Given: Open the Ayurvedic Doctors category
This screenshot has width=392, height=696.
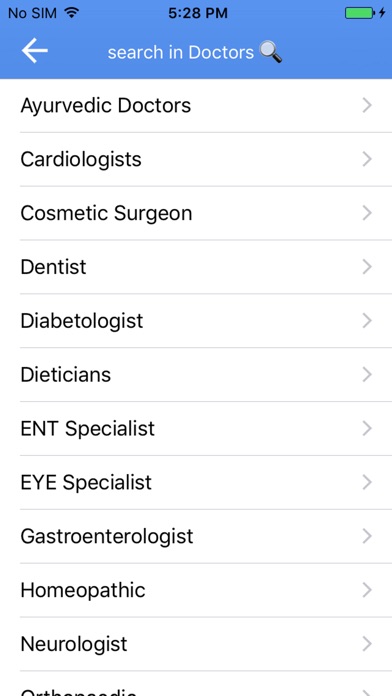Looking at the screenshot, I should point(196,106).
